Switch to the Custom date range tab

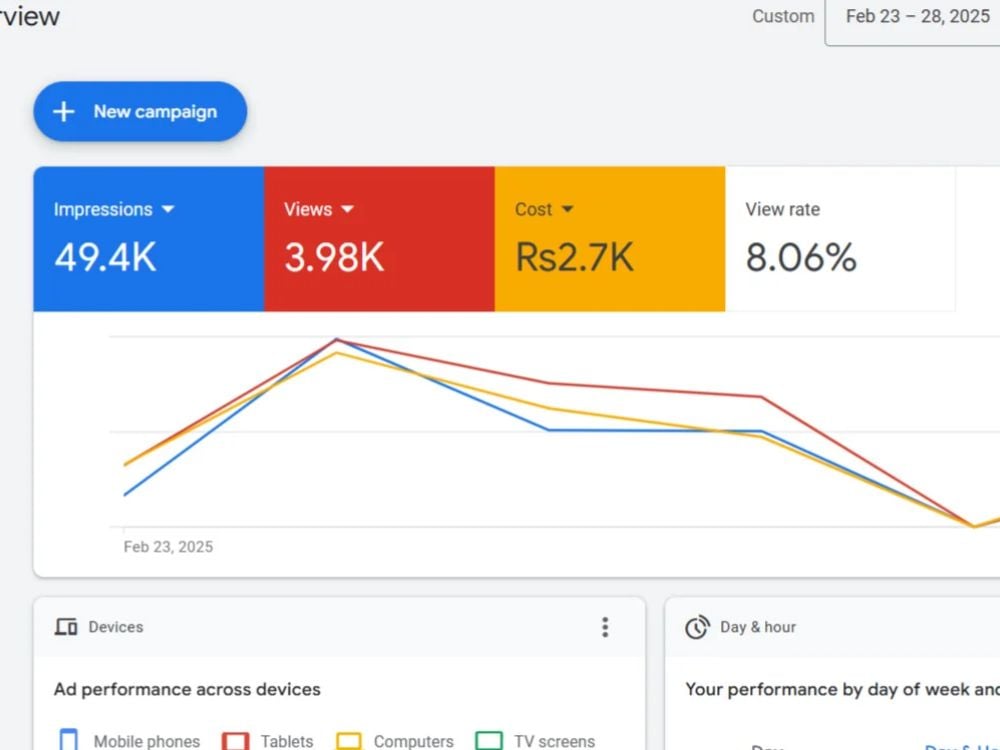(x=782, y=16)
